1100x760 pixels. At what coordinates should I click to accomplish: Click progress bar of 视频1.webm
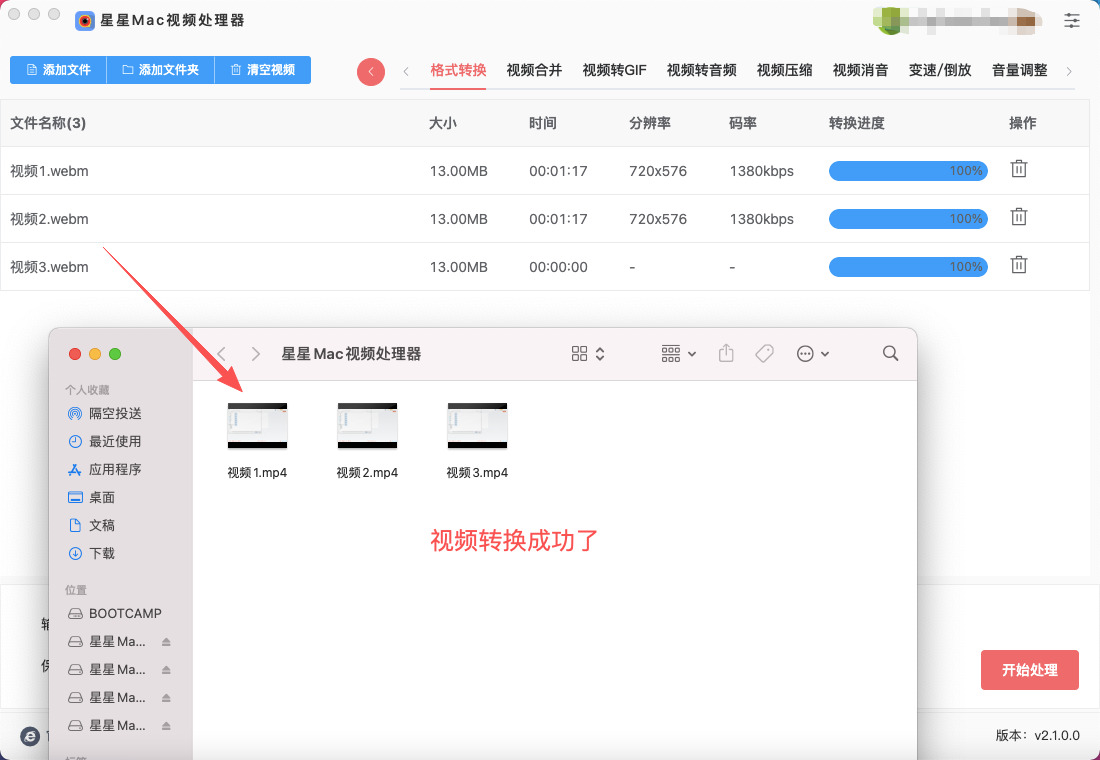pos(907,171)
